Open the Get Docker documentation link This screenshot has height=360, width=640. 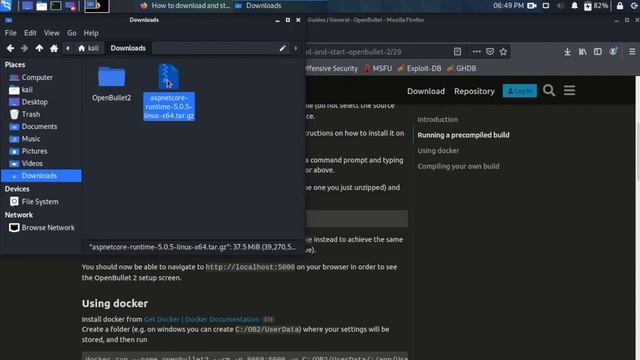coord(202,319)
